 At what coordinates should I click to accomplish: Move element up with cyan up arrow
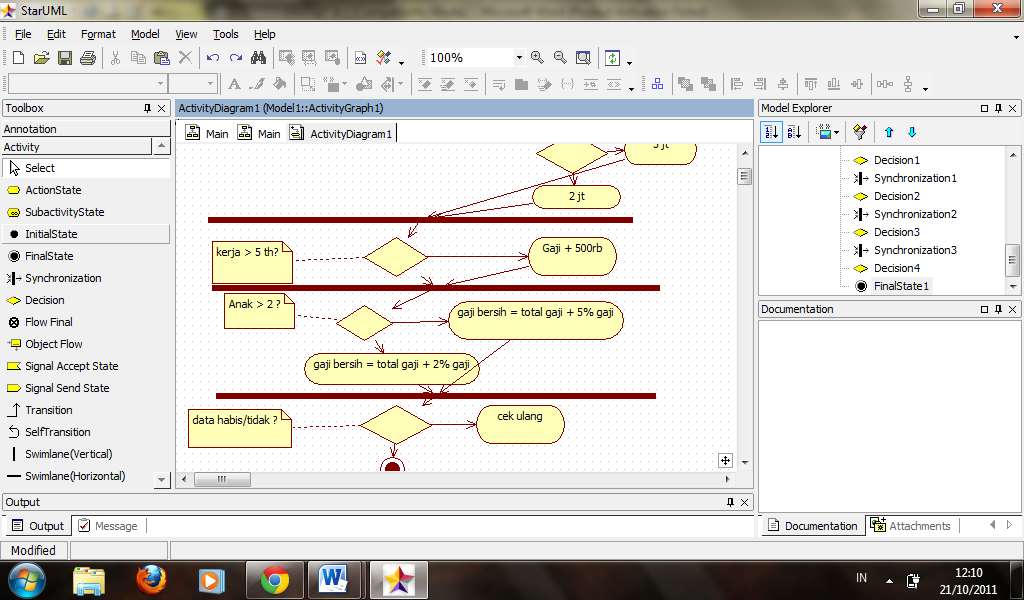click(889, 133)
